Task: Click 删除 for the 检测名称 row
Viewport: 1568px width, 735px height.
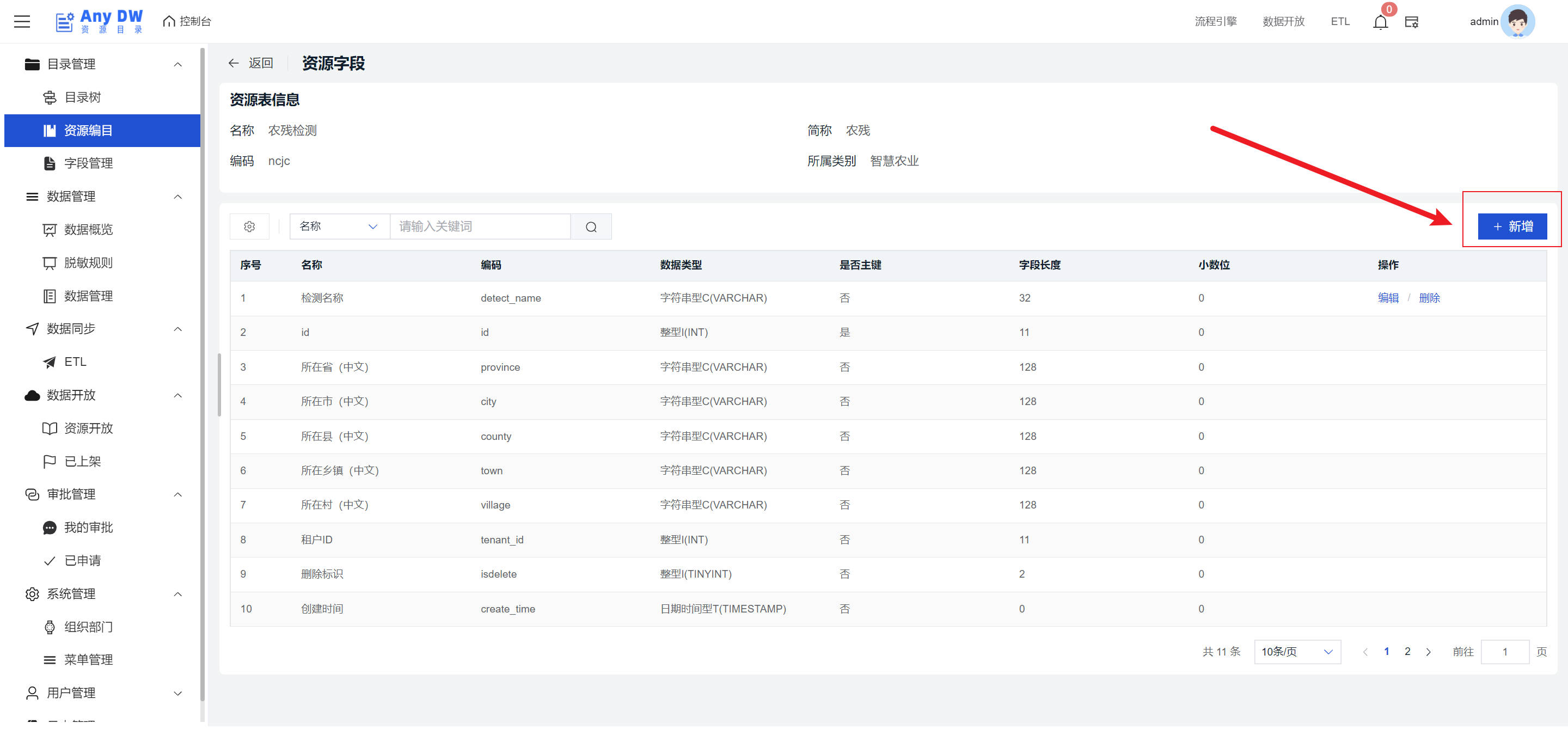Action: [x=1429, y=298]
